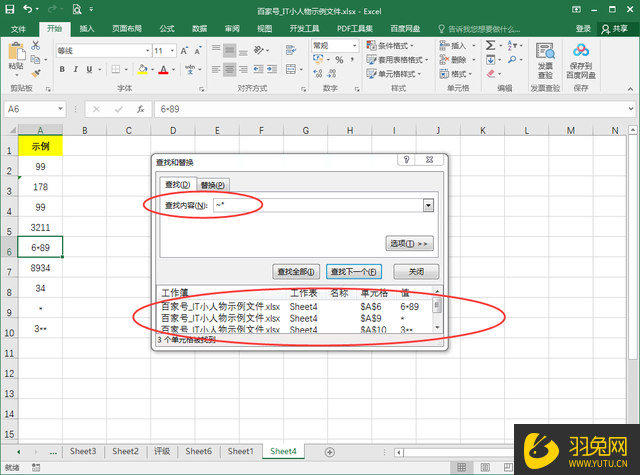Viewport: 640px width, 475px height.
Task: Open the font size dropdown
Action: [x=172, y=51]
